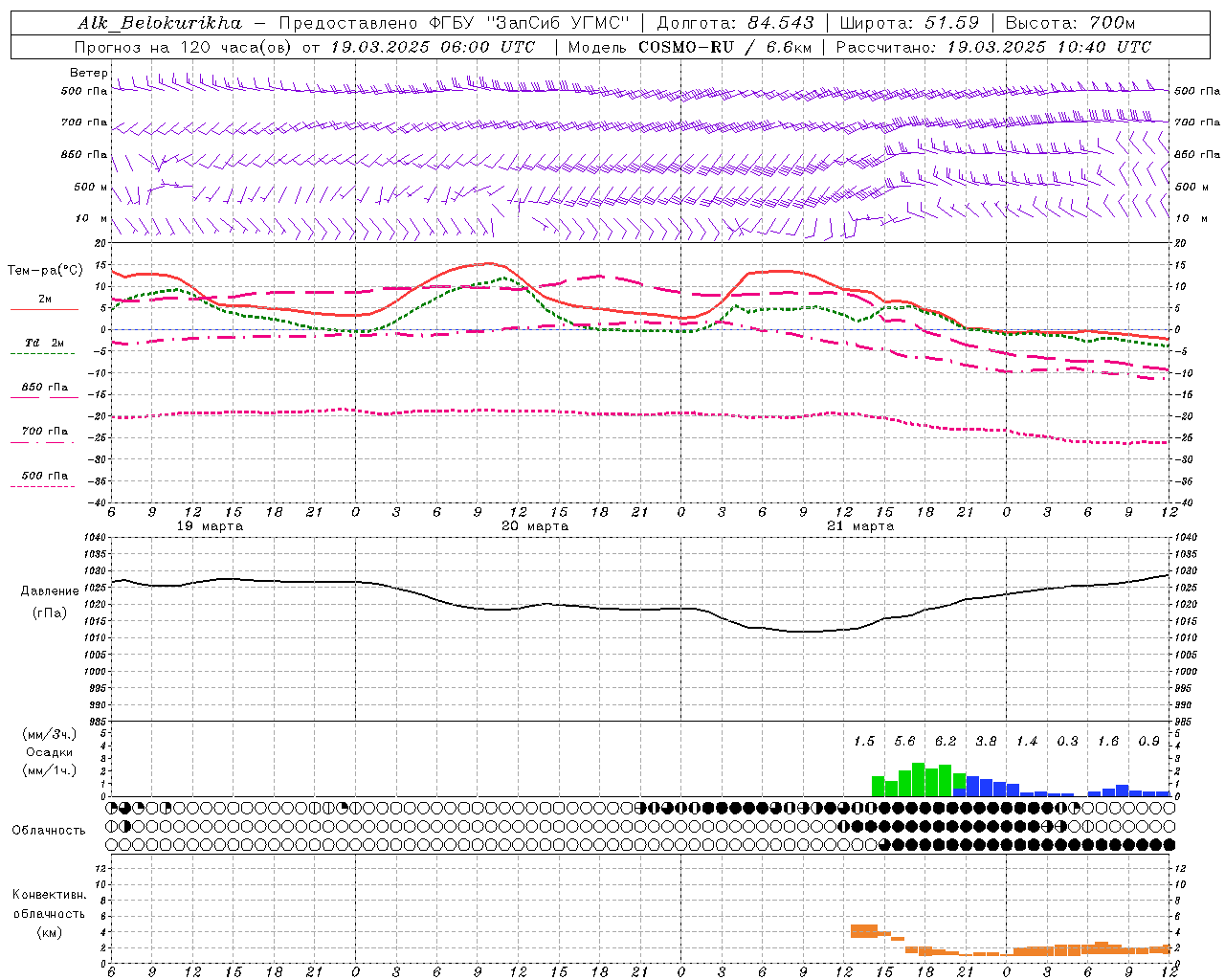Click the red 2м line sample in legend

click(44, 309)
